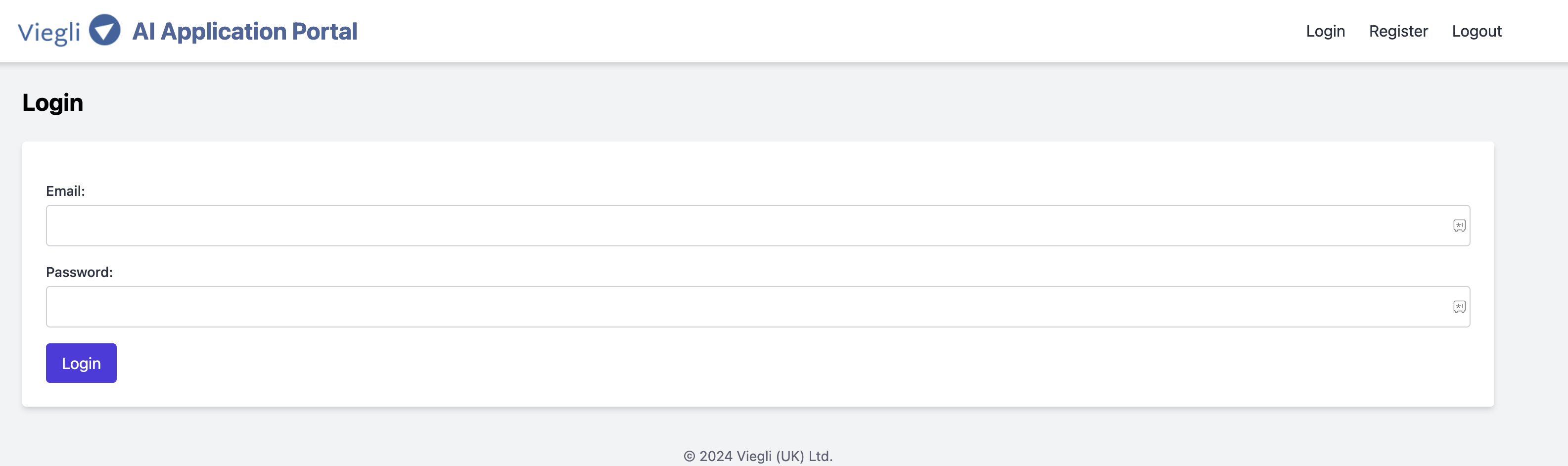Image resolution: width=1568 pixels, height=466 pixels.
Task: Open the Login page from top navigation
Action: click(x=1325, y=31)
